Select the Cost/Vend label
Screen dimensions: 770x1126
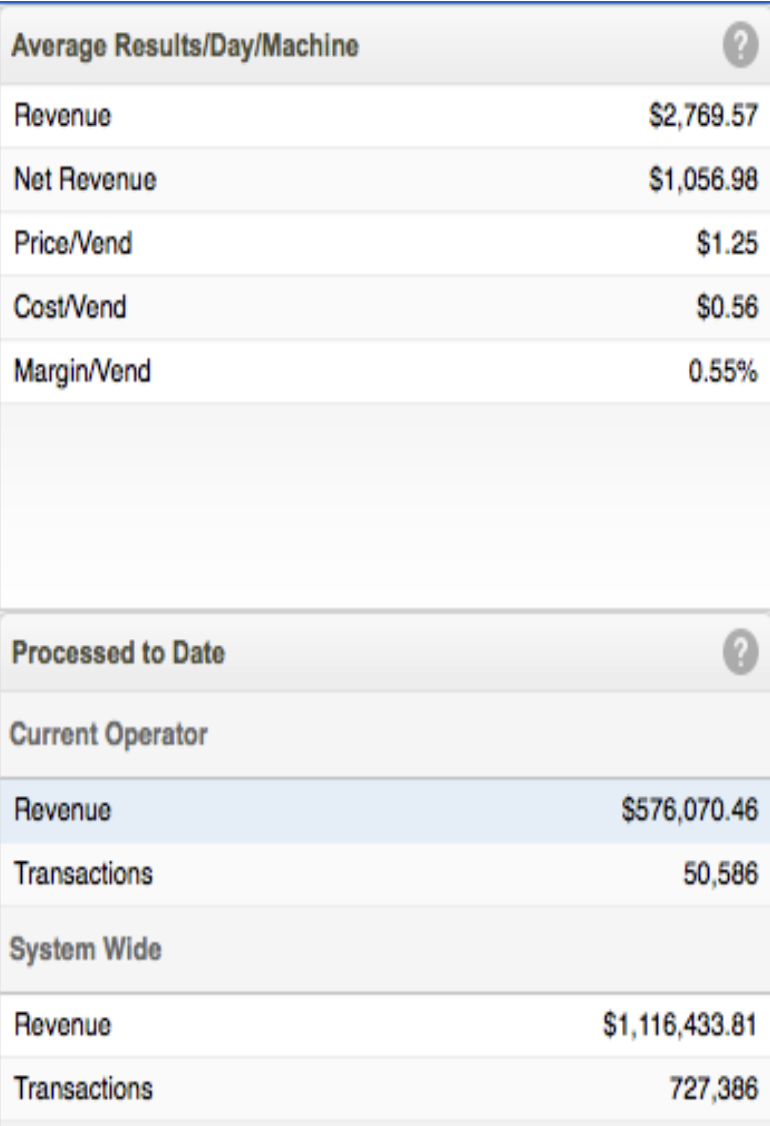click(x=70, y=307)
